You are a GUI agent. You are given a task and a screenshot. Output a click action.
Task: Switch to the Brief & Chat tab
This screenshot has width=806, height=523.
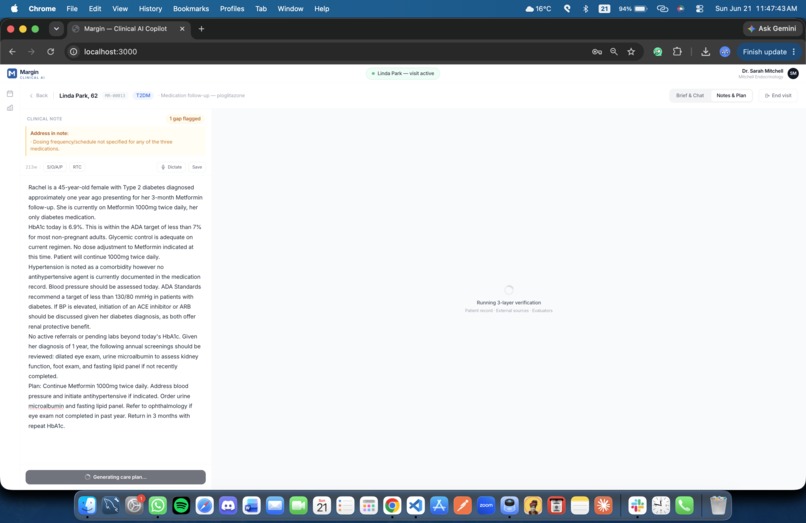pyautogui.click(x=690, y=96)
